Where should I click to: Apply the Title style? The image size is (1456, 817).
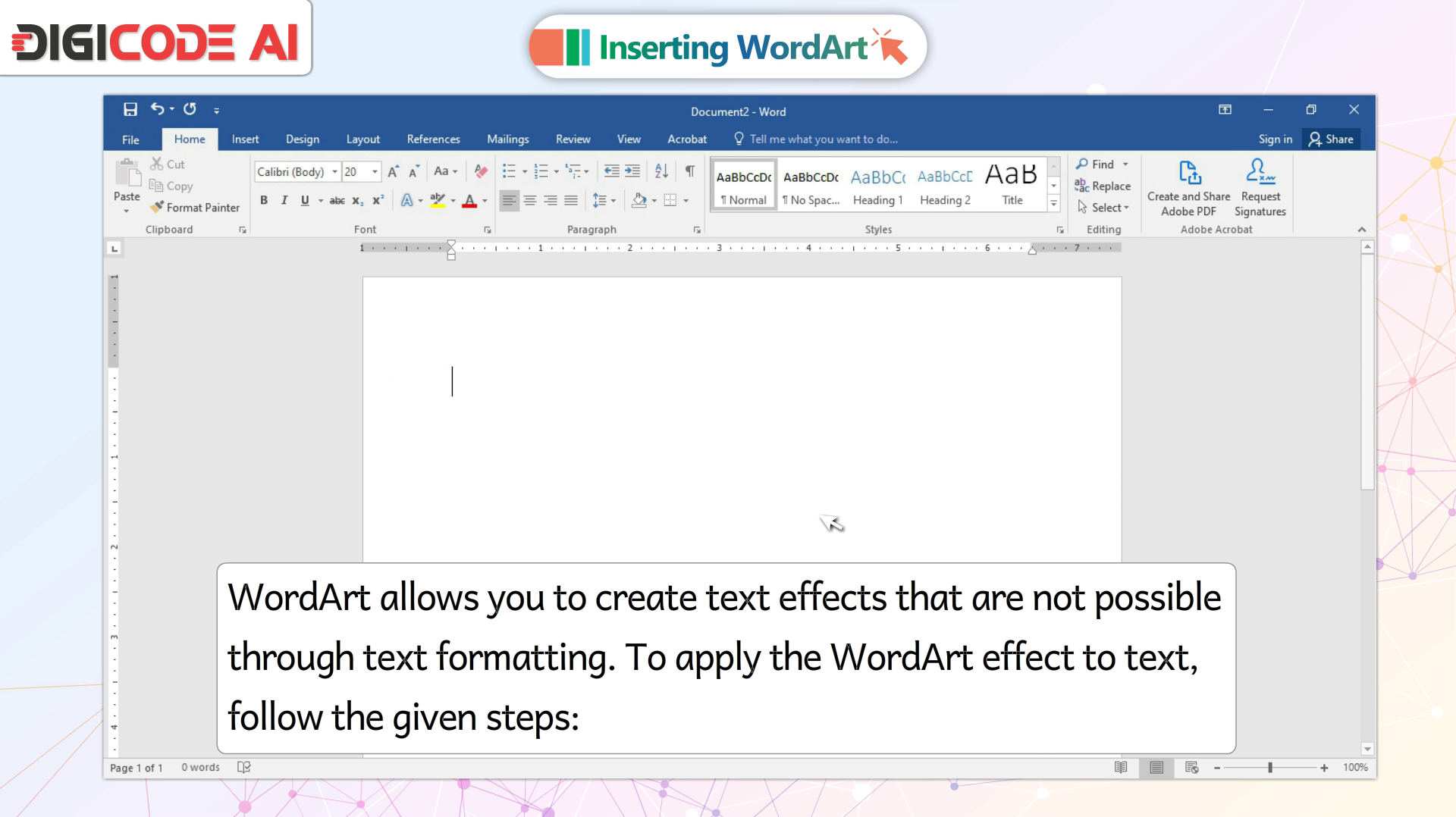(x=1012, y=186)
